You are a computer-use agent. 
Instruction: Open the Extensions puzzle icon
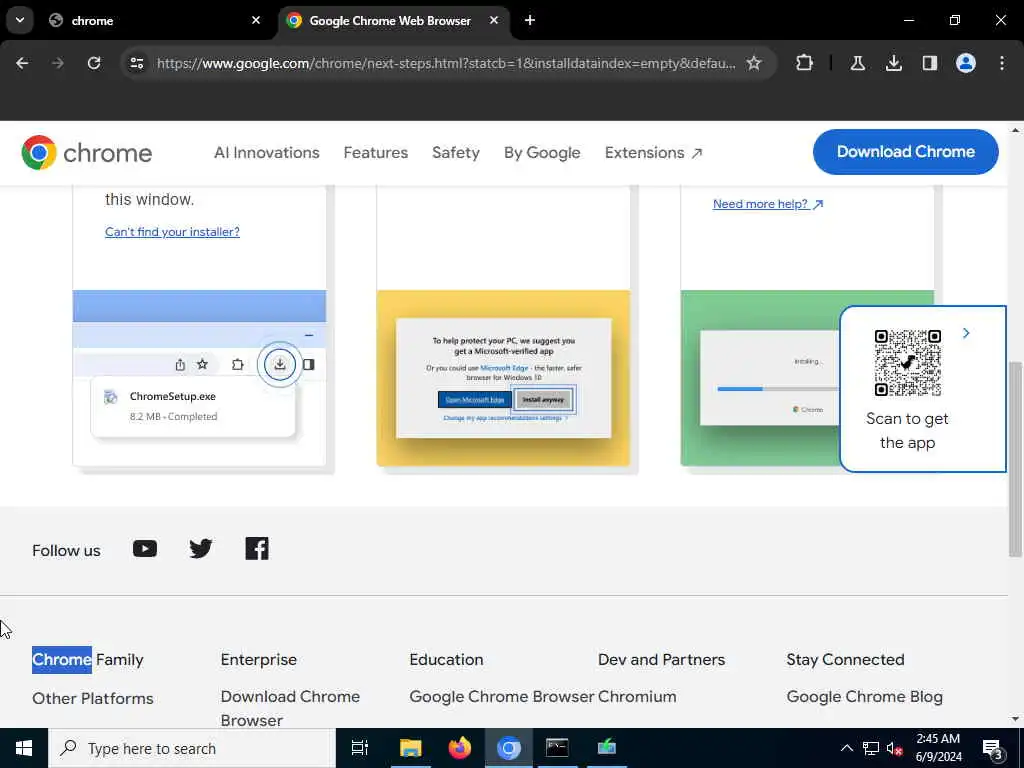[805, 63]
